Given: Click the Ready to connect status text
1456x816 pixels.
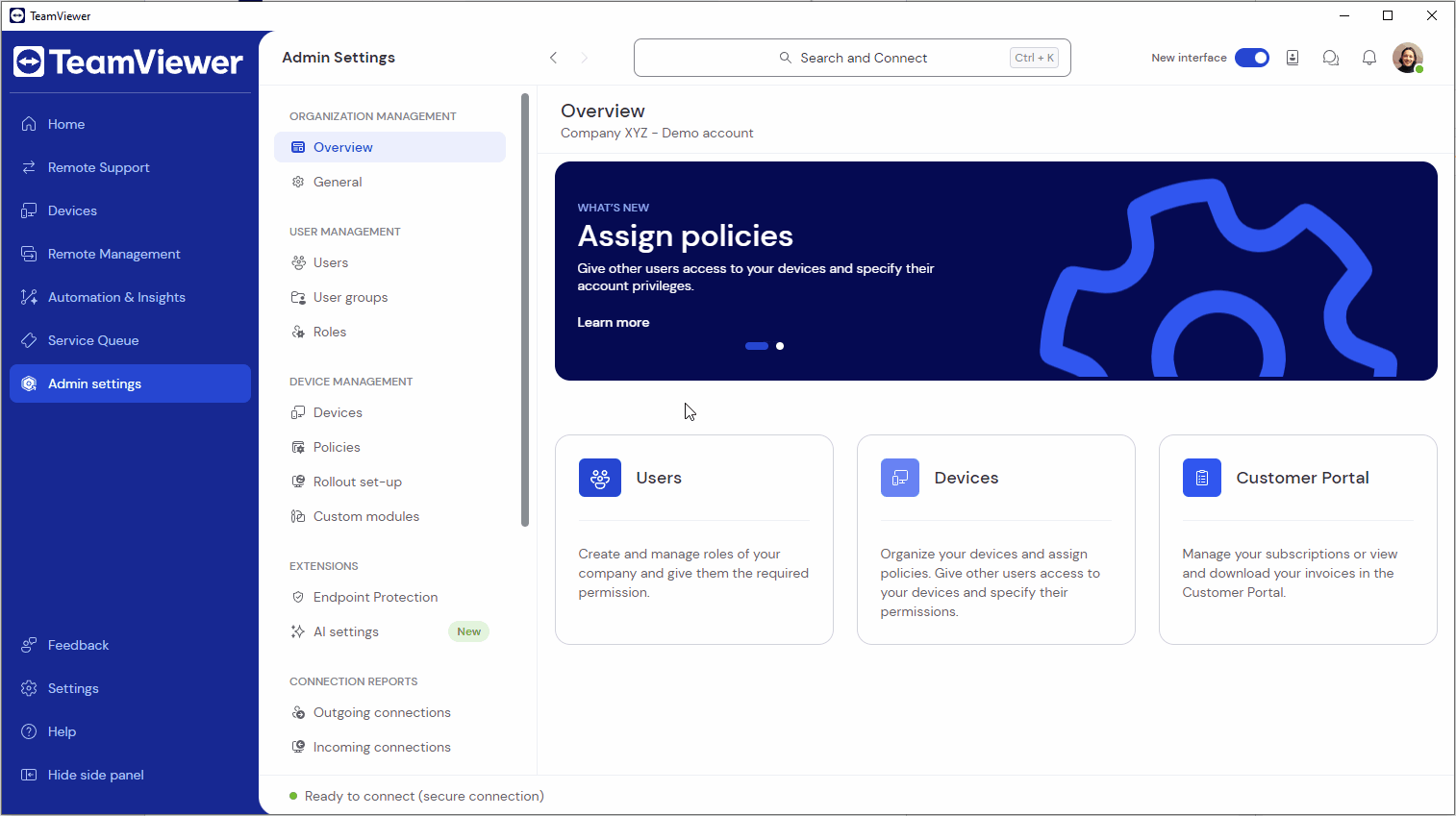Looking at the screenshot, I should (x=424, y=796).
